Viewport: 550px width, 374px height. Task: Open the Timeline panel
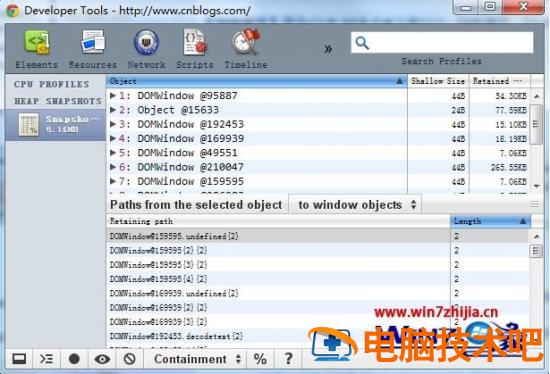(246, 49)
